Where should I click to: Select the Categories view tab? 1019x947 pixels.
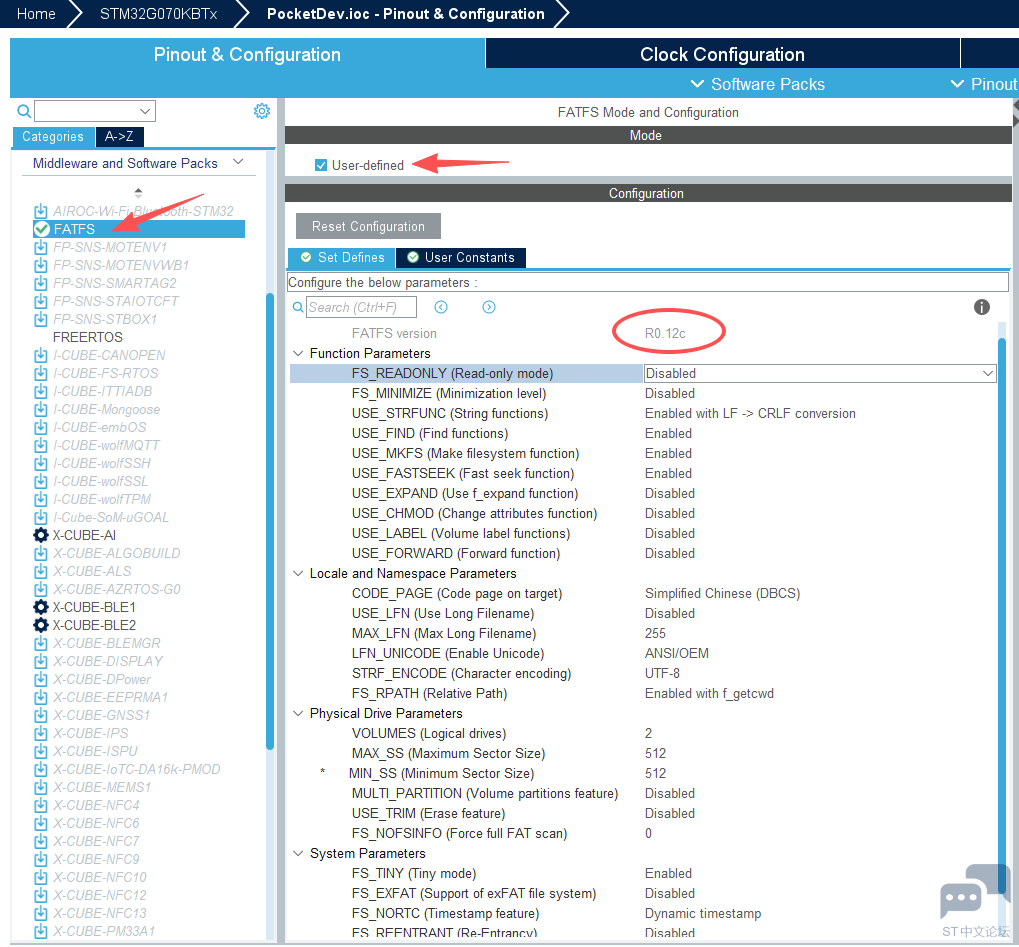[53, 136]
